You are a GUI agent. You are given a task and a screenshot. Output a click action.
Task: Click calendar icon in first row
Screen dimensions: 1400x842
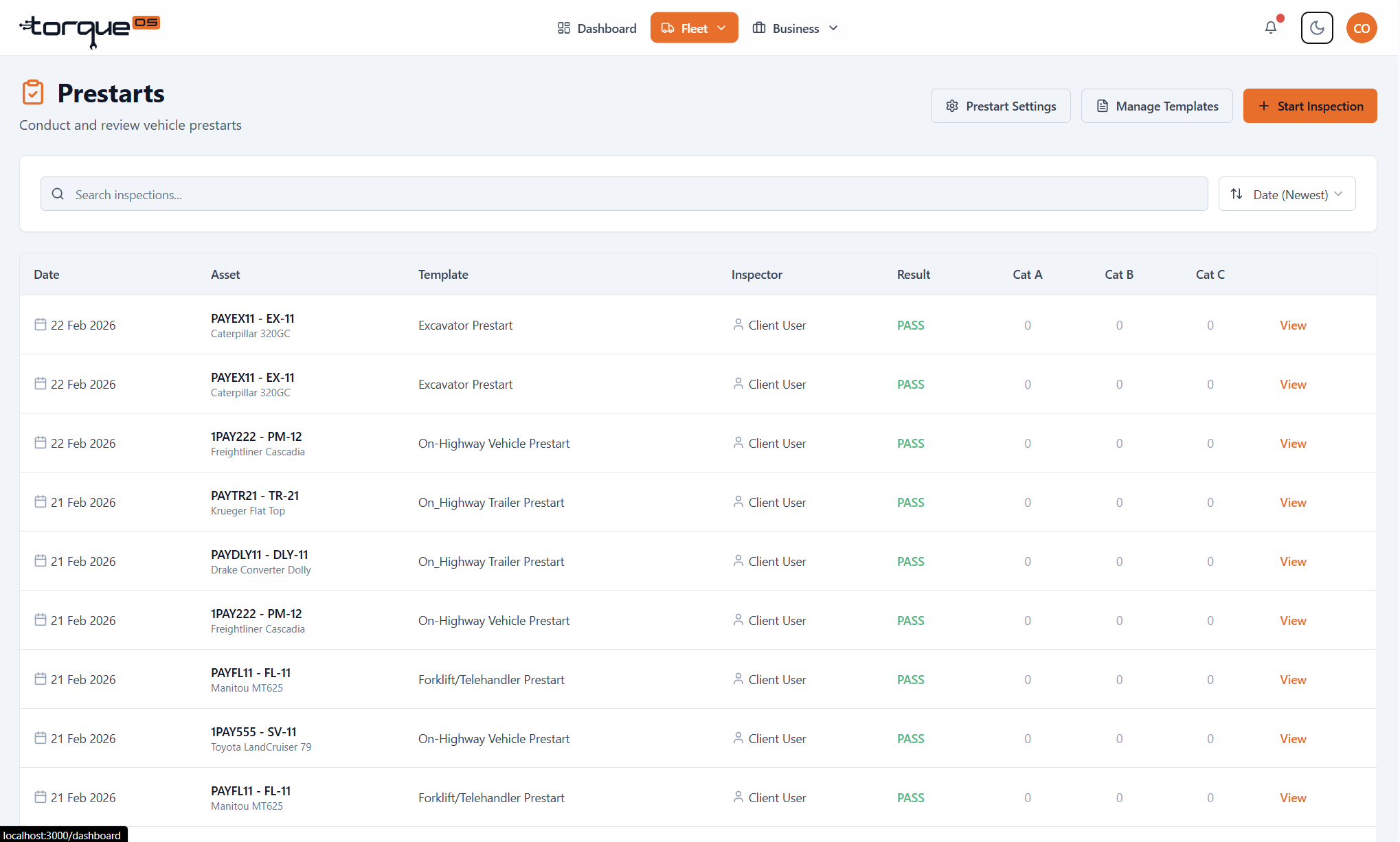coord(41,324)
